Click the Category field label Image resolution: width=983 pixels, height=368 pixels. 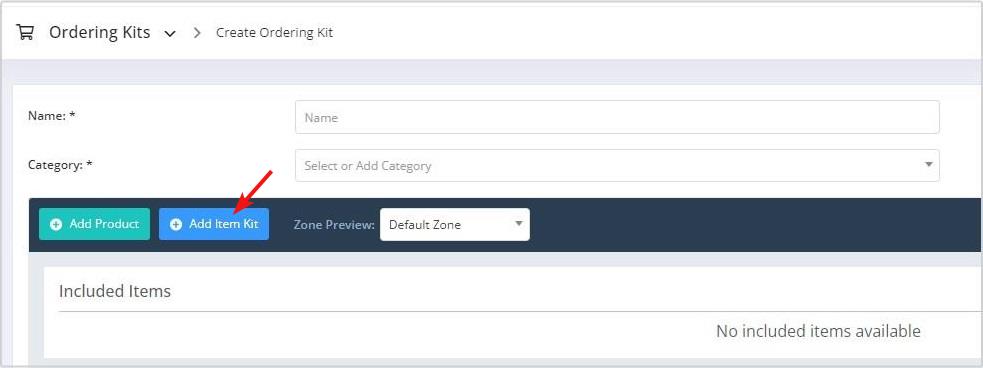point(60,165)
